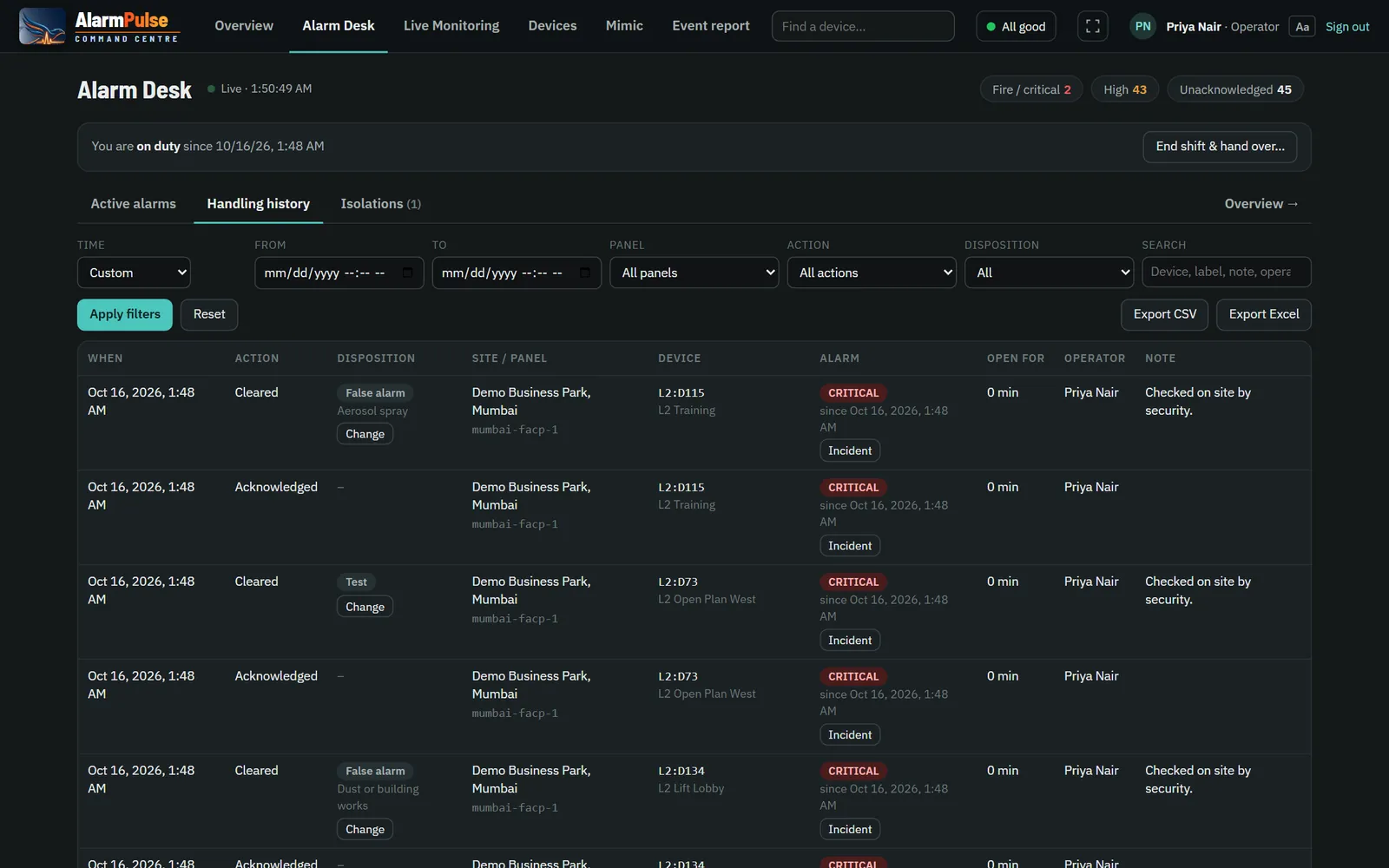1389x868 pixels.
Task: Expand the All actions dropdown
Action: tap(872, 273)
